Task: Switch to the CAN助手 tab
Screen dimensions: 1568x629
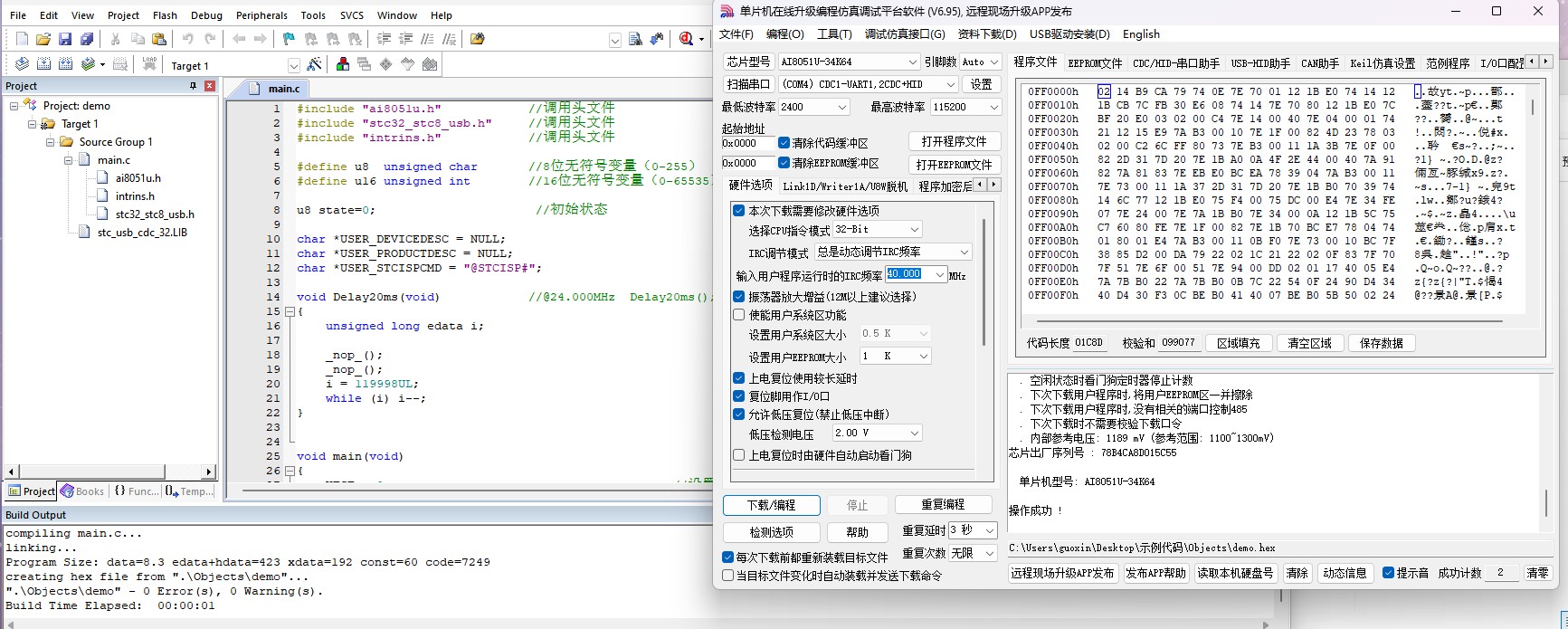Action: coord(1319,63)
